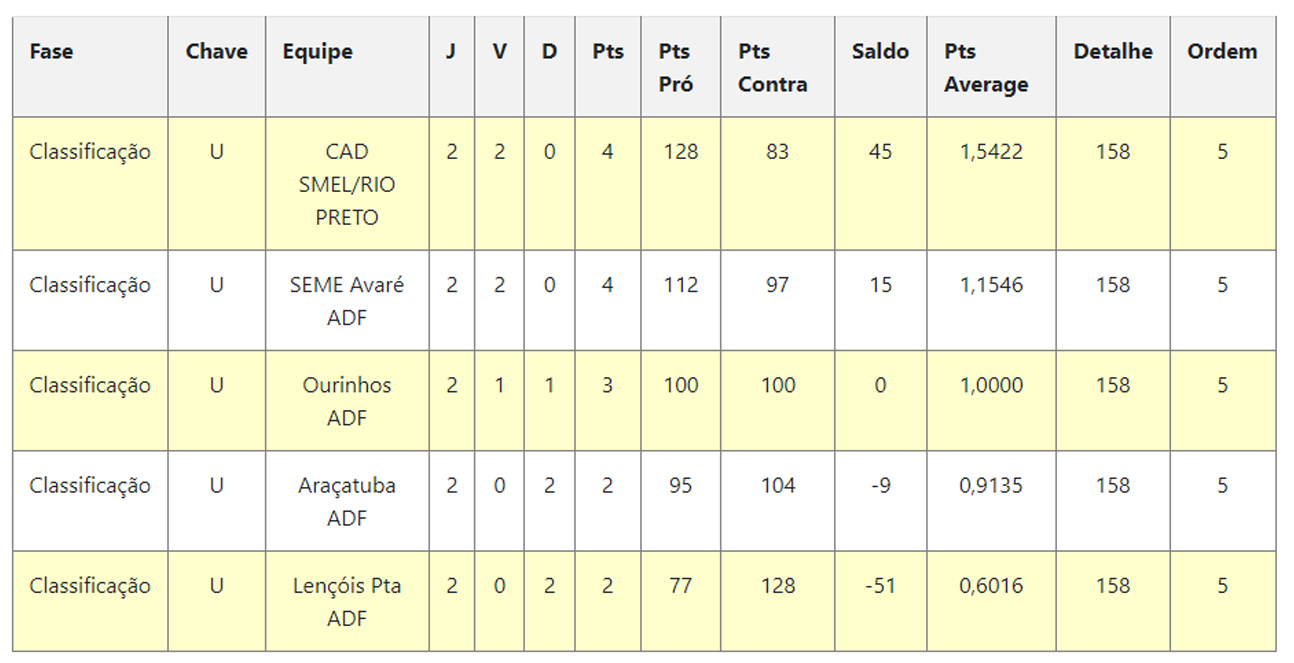Click the saldo value 45
Image resolution: width=1294 pixels, height=663 pixels.
(x=880, y=152)
